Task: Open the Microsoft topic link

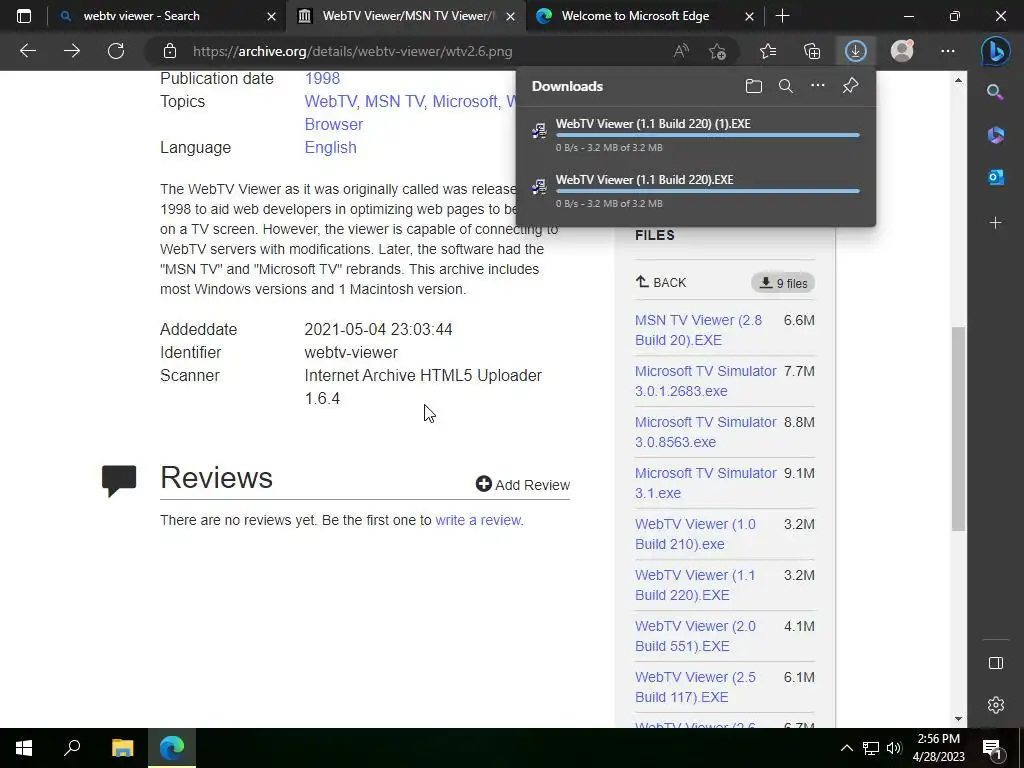Action: click(465, 101)
